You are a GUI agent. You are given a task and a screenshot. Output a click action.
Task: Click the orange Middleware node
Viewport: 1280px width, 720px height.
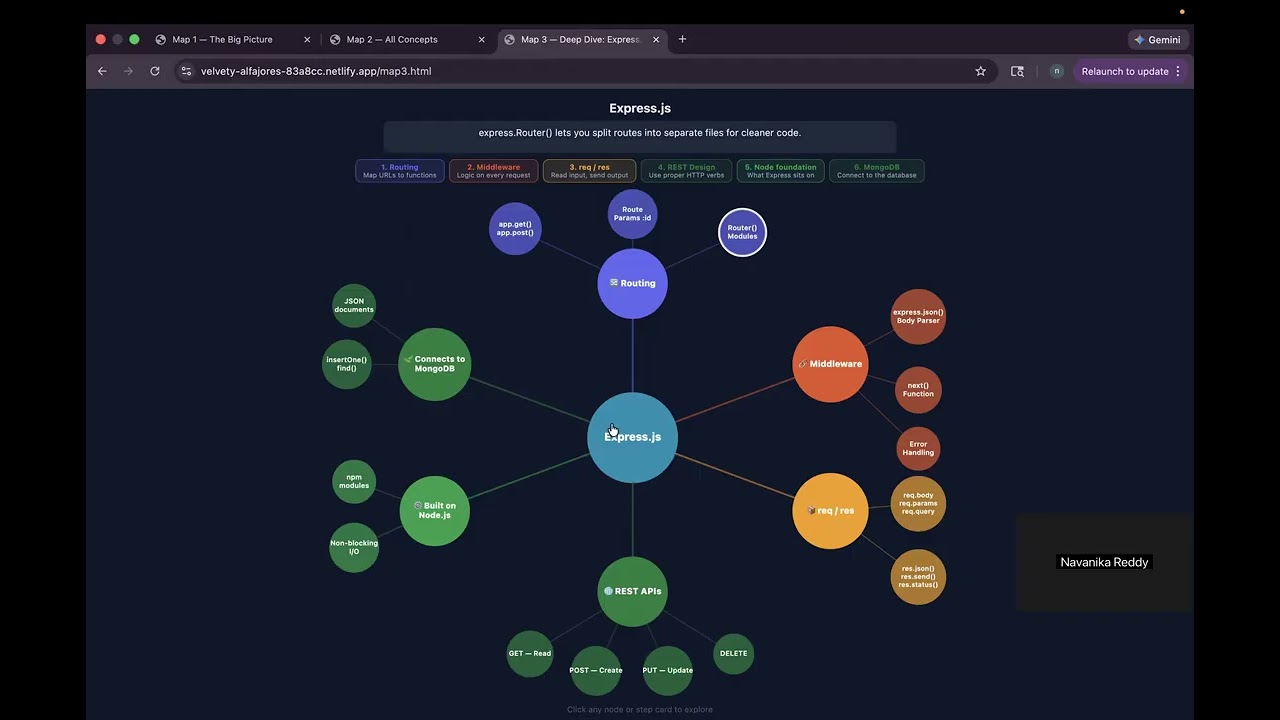830,364
